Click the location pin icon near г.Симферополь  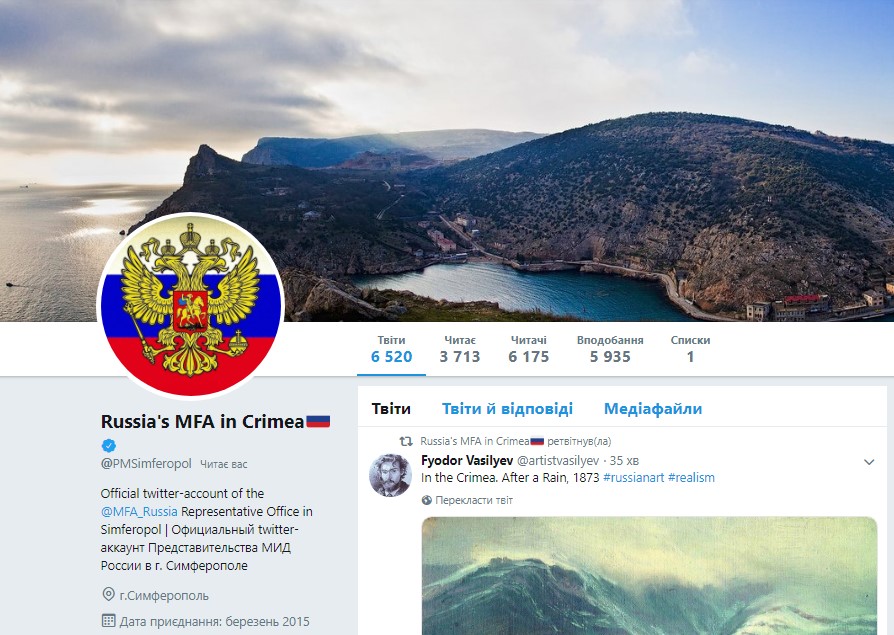click(108, 595)
